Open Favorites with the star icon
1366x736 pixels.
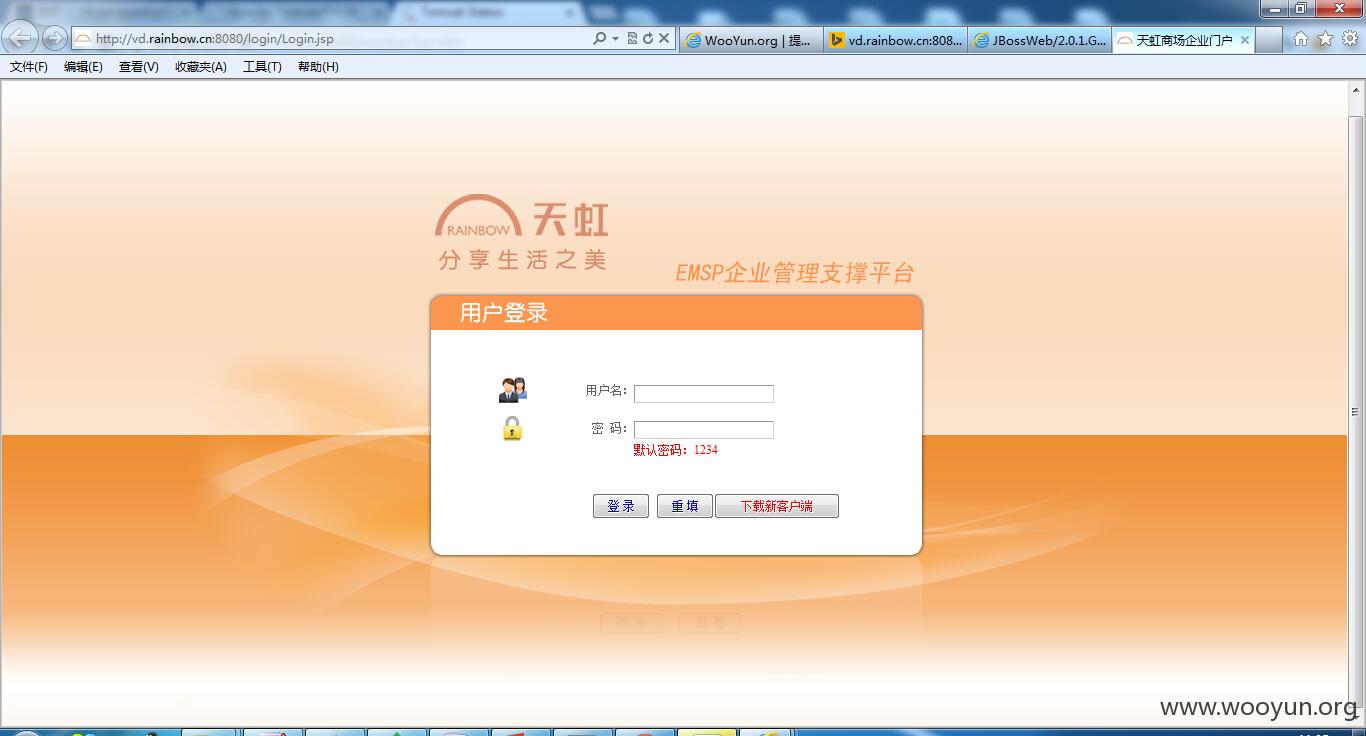1325,39
